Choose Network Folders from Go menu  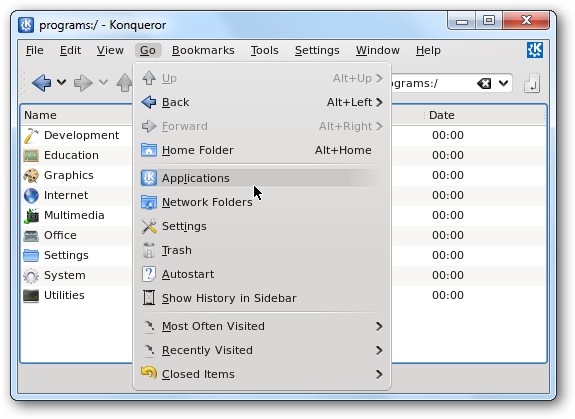262,202
